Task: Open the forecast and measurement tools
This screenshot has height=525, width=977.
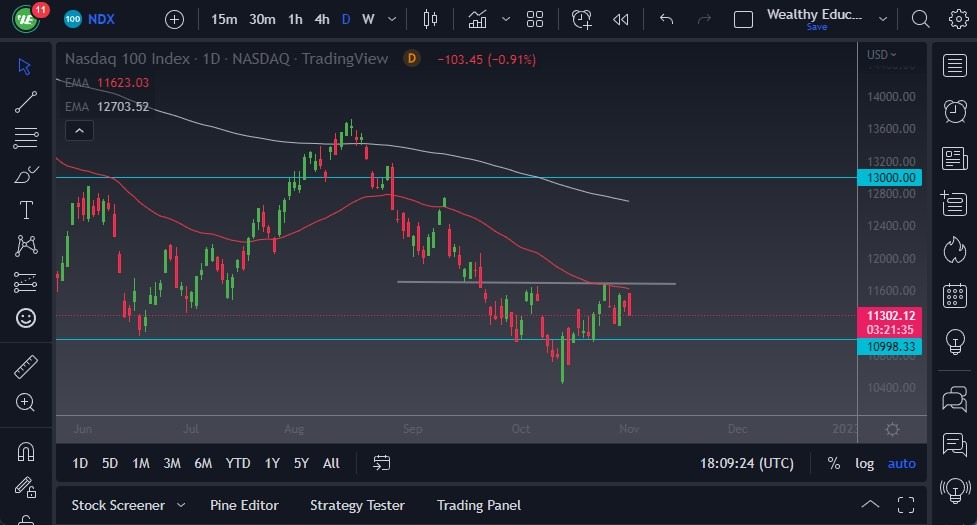Action: click(x=26, y=282)
